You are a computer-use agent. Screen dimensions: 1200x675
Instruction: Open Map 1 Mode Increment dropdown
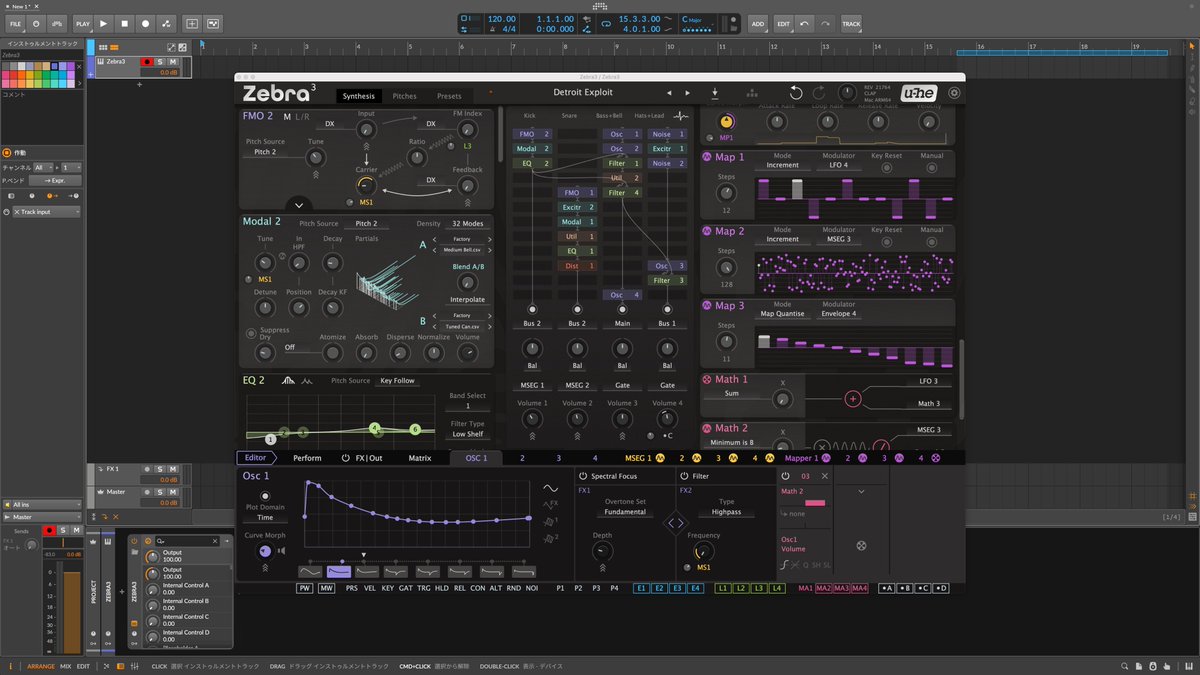click(x=783, y=166)
